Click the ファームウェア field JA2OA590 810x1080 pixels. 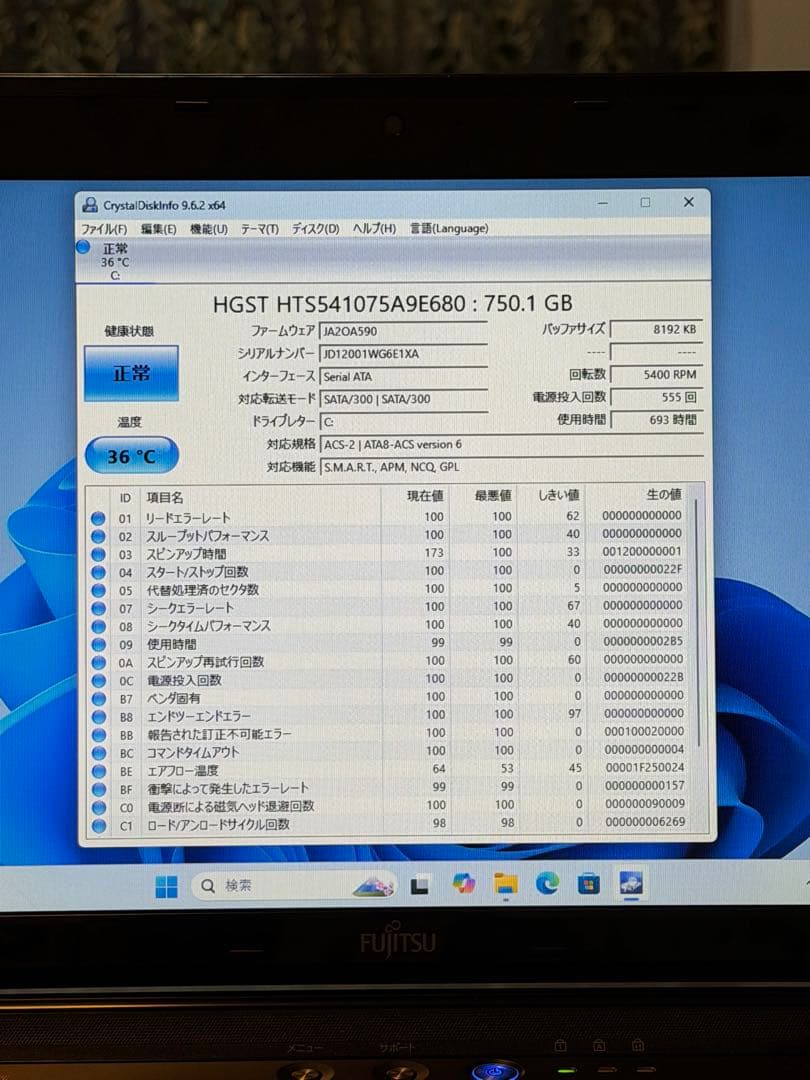click(x=404, y=331)
